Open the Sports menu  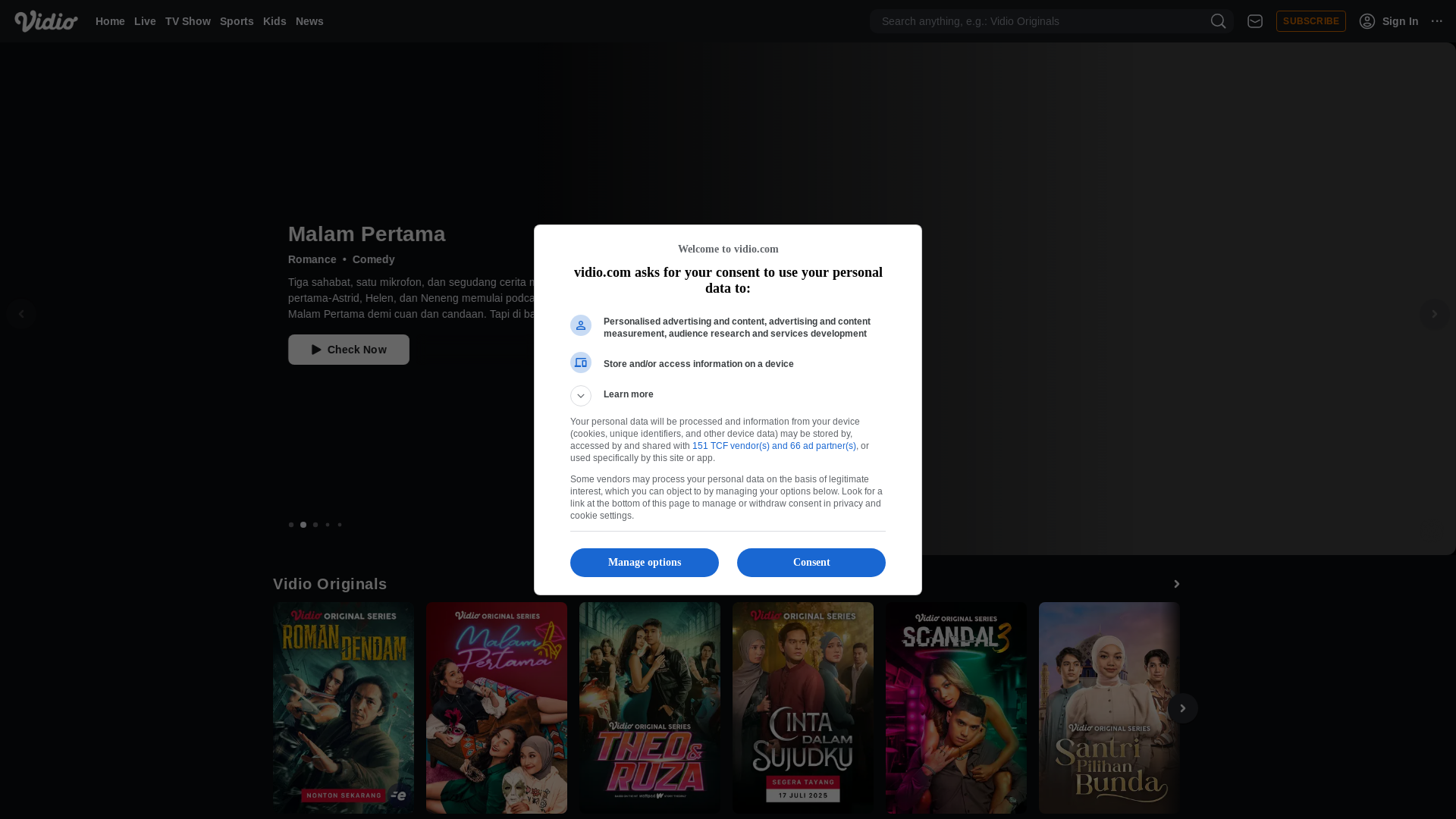pyautogui.click(x=237, y=21)
